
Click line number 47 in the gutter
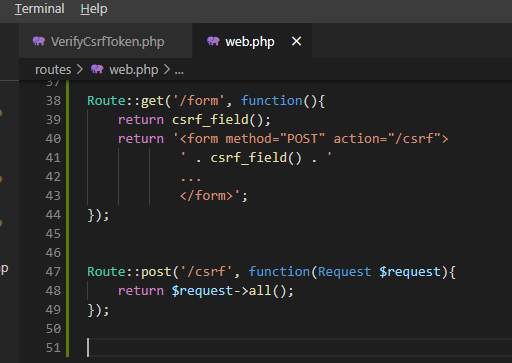(53, 272)
